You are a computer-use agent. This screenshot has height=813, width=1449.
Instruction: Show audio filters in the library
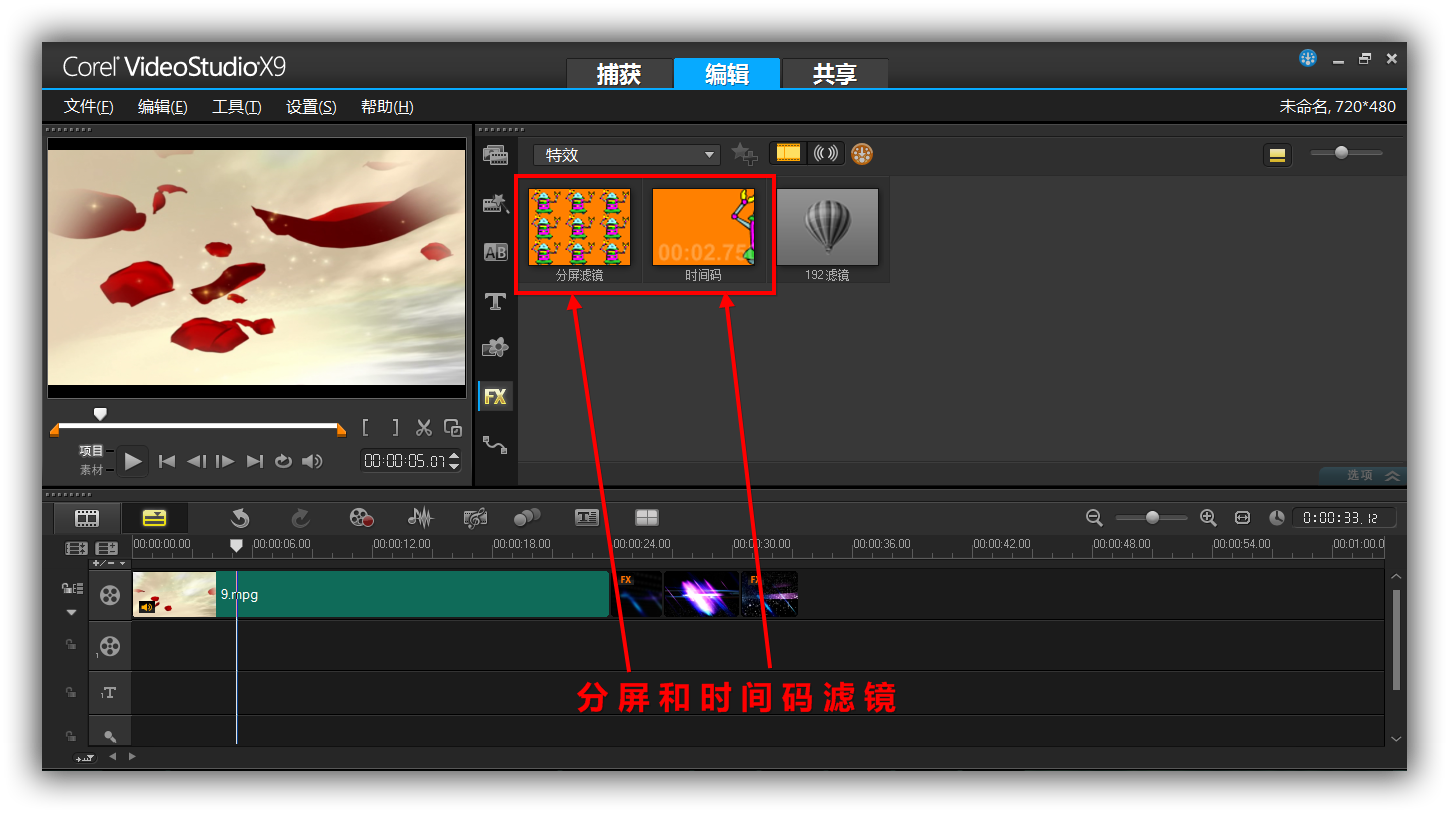[826, 153]
